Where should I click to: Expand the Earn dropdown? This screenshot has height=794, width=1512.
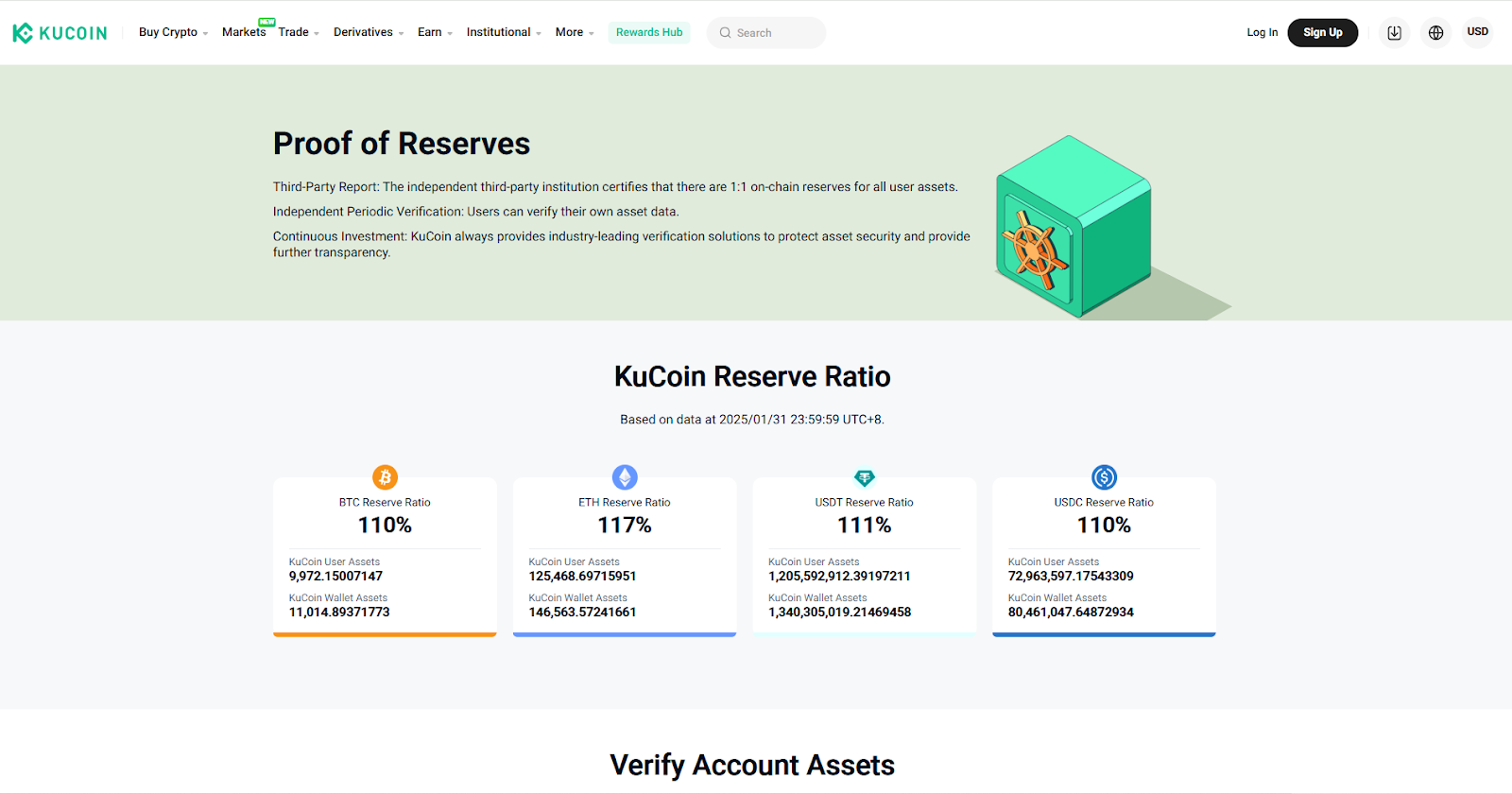[x=435, y=32]
